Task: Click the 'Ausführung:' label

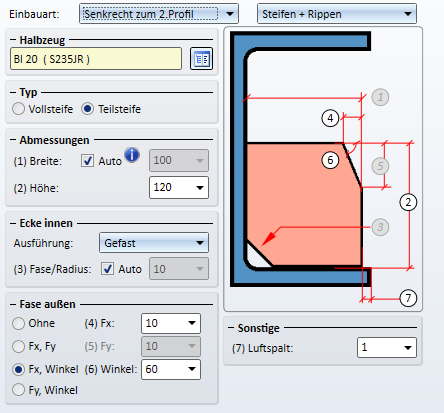Action: coord(43,243)
